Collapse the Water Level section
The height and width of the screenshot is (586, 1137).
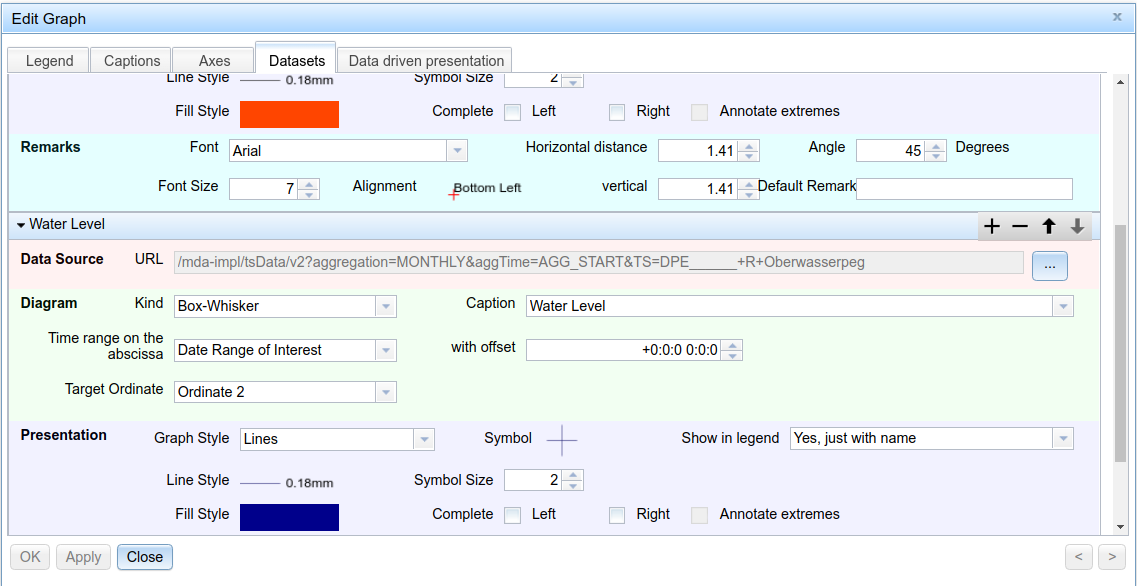[x=20, y=225]
